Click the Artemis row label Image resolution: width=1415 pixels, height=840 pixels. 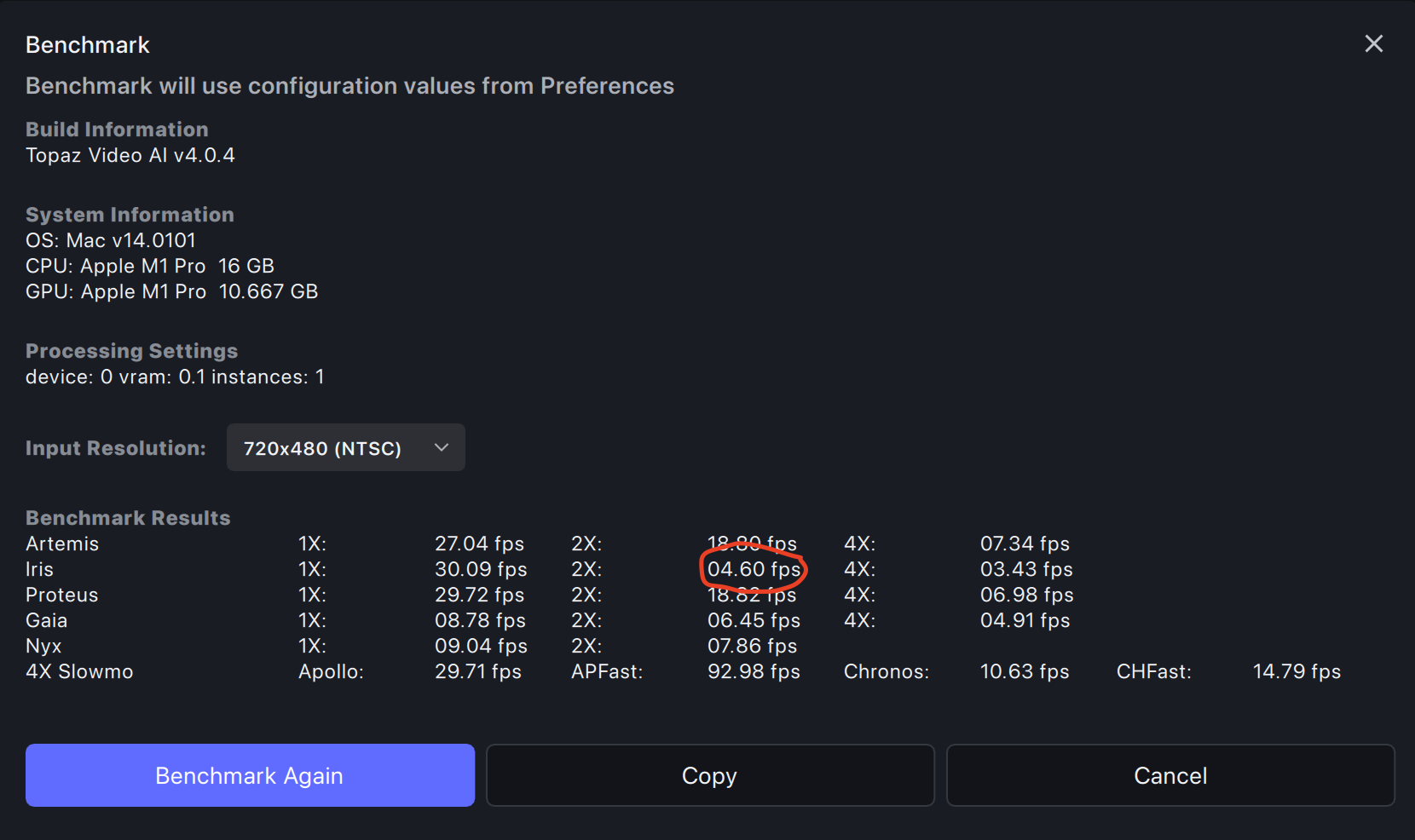[x=62, y=544]
